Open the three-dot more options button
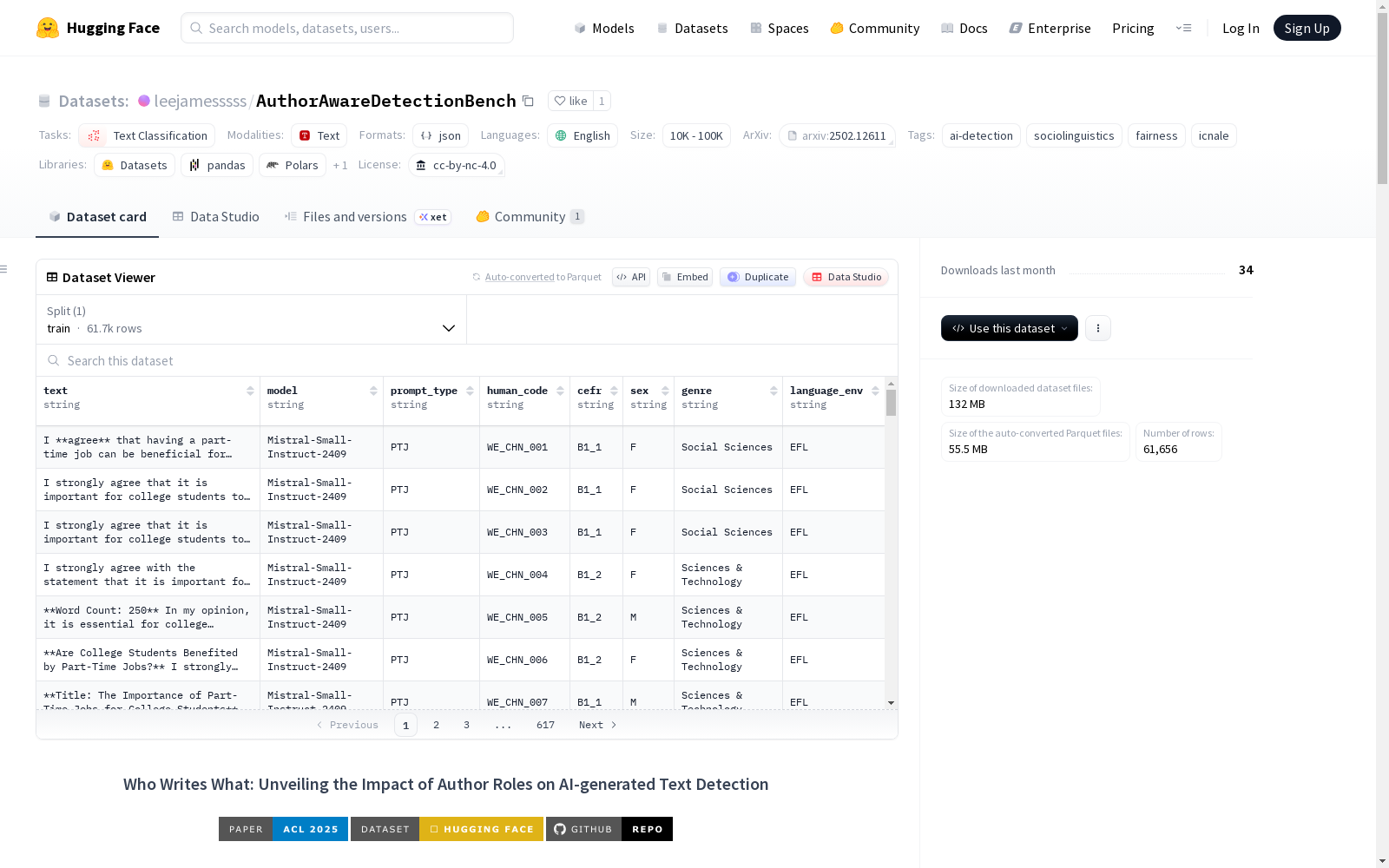1389x868 pixels. point(1098,328)
